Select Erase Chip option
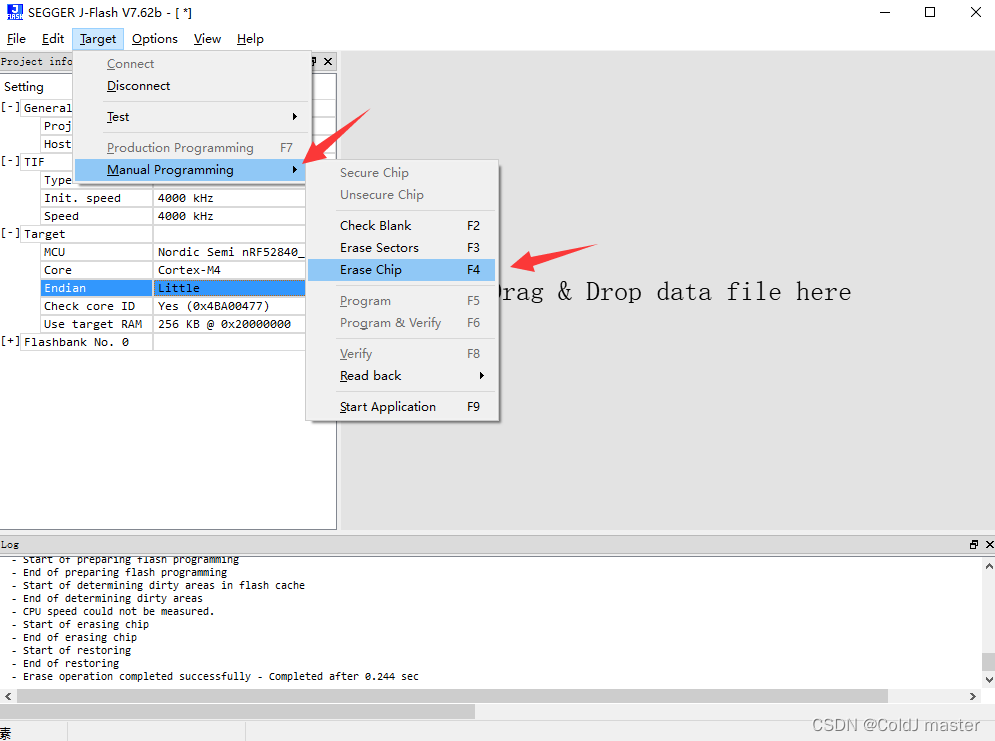Screen dimensions: 995x741 pos(402,270)
